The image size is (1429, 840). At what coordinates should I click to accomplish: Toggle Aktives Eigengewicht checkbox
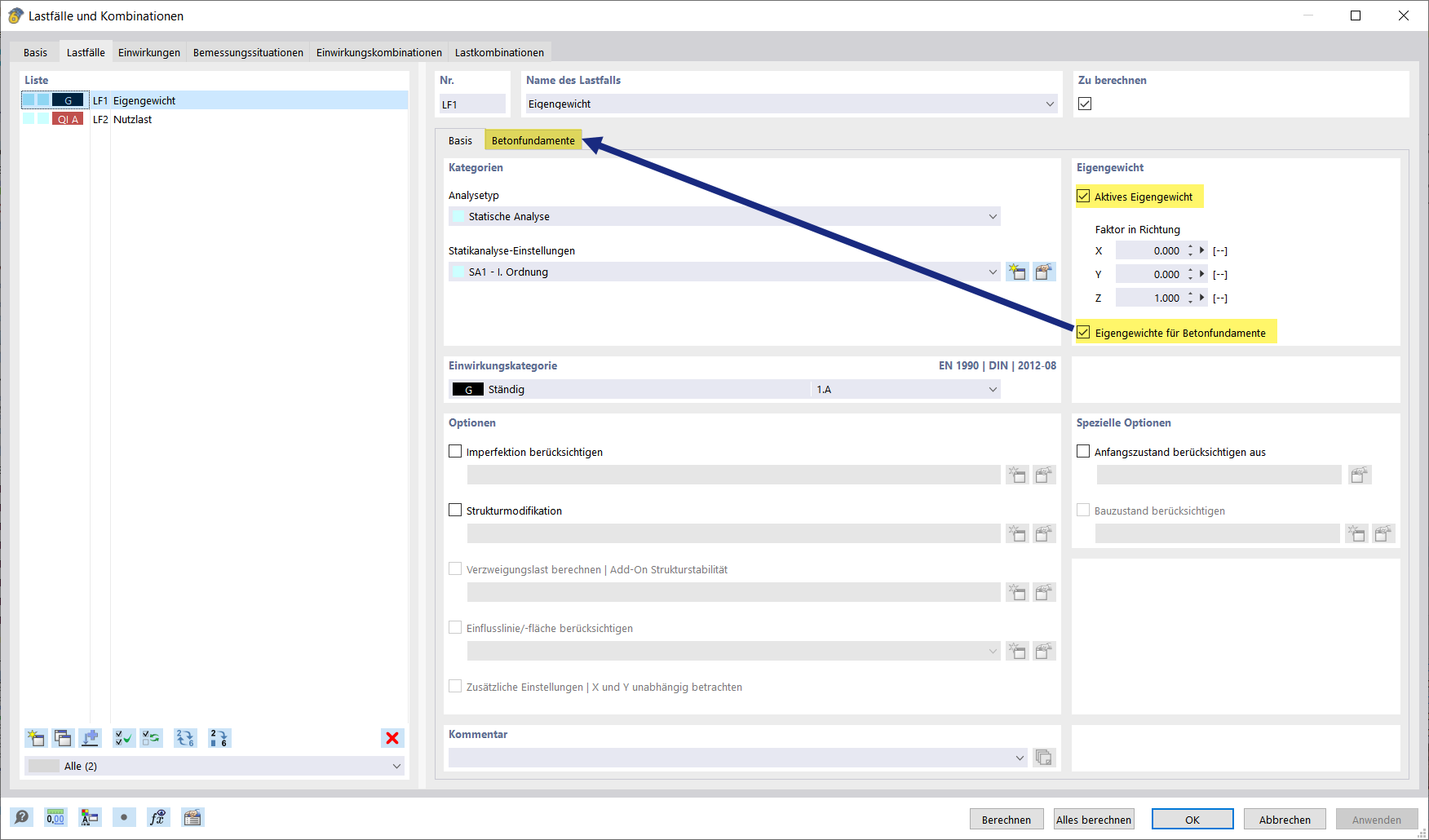click(x=1083, y=196)
